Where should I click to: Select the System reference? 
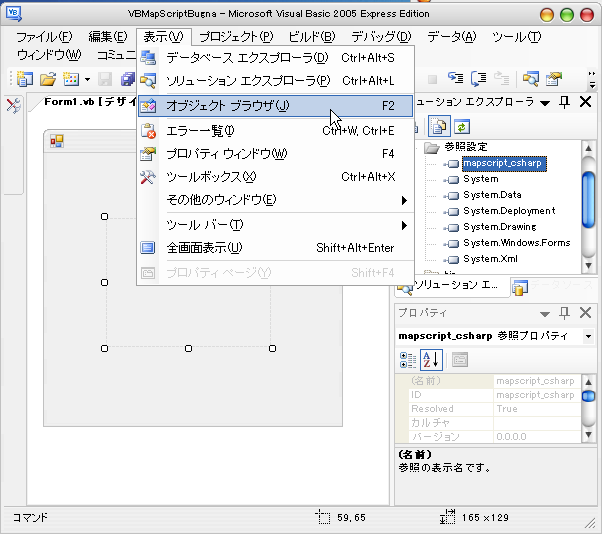(481, 179)
